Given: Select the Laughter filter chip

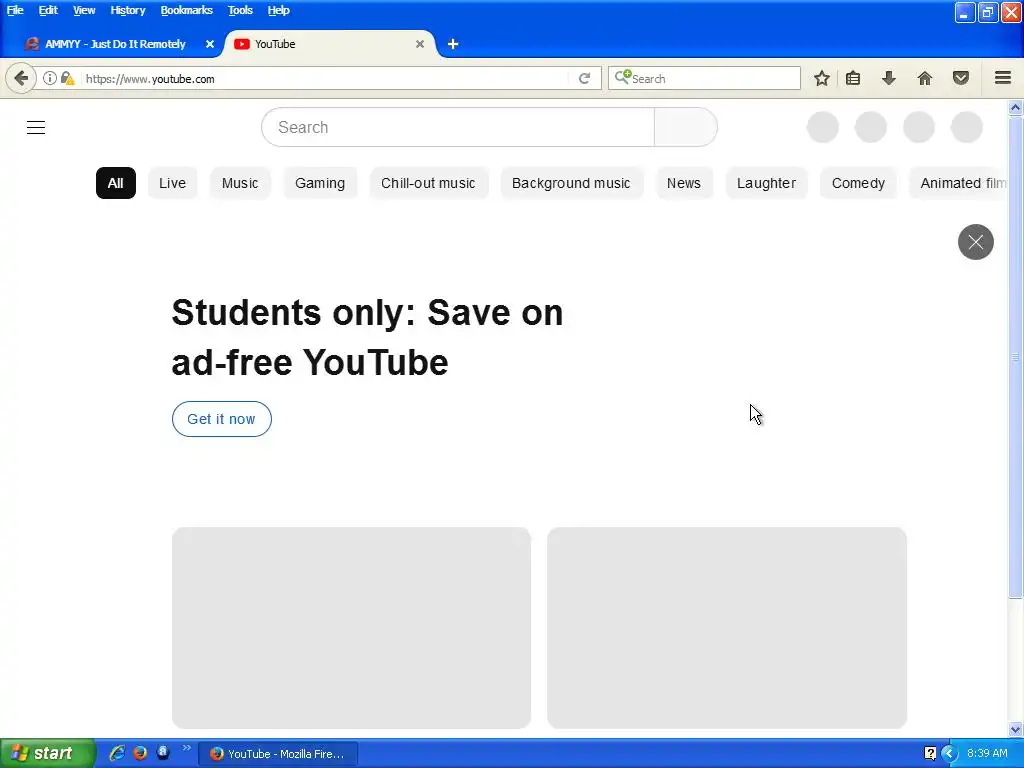Looking at the screenshot, I should point(766,183).
